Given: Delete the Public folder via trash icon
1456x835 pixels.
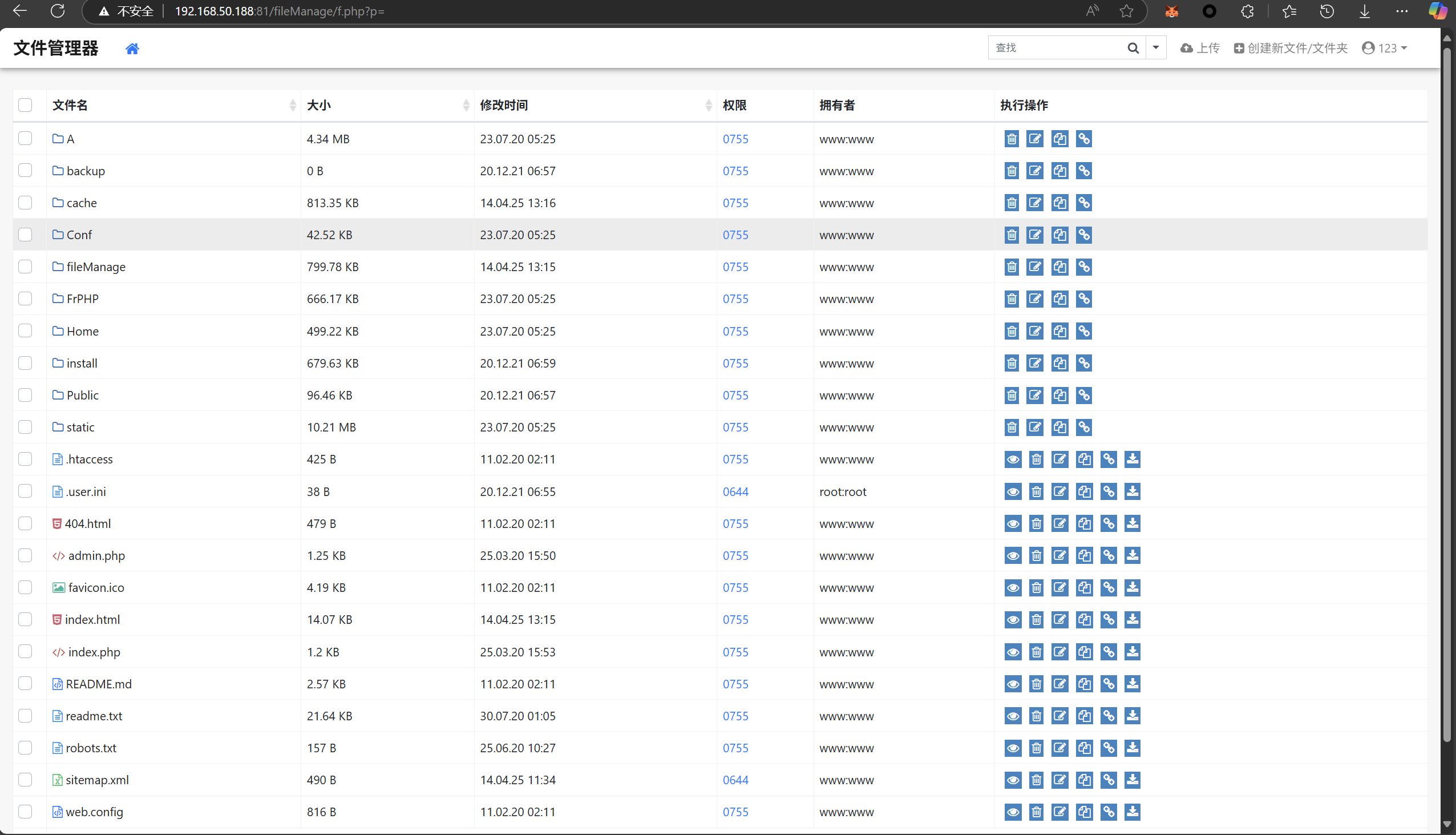Looking at the screenshot, I should (x=1012, y=395).
